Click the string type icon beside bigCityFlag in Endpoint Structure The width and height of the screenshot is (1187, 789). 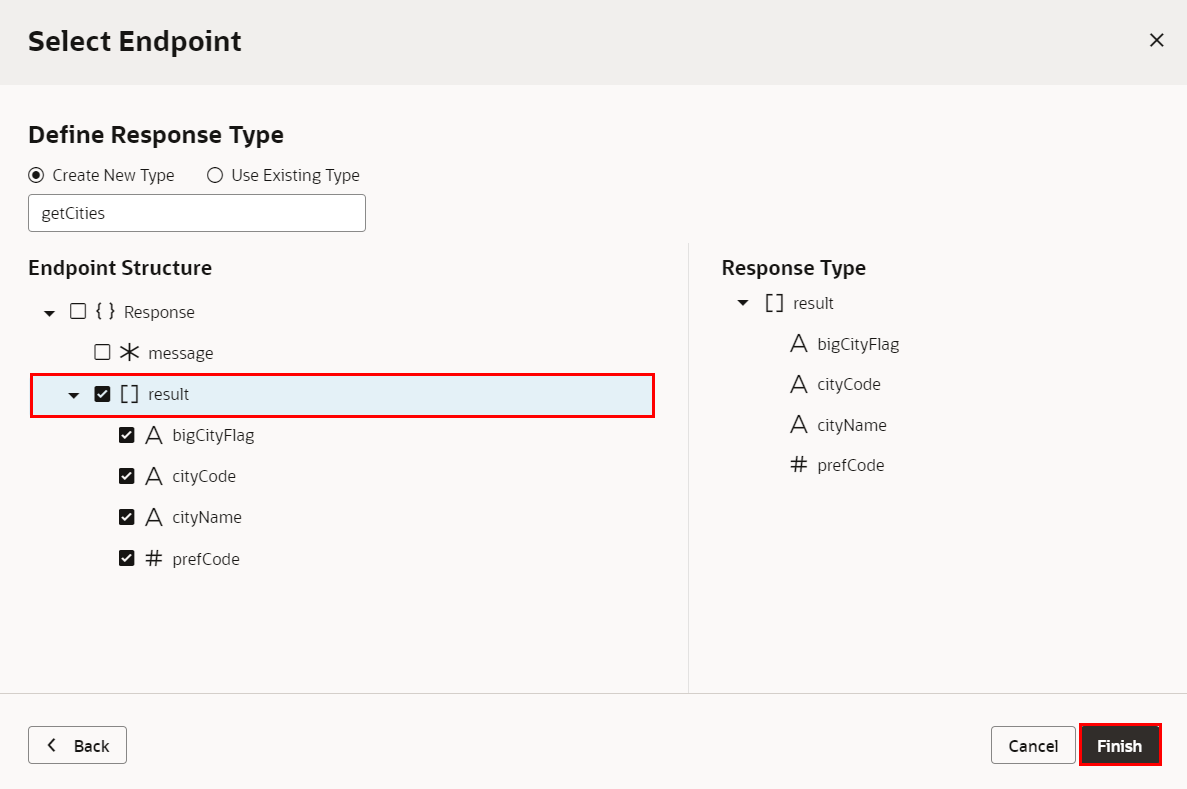[x=153, y=435]
